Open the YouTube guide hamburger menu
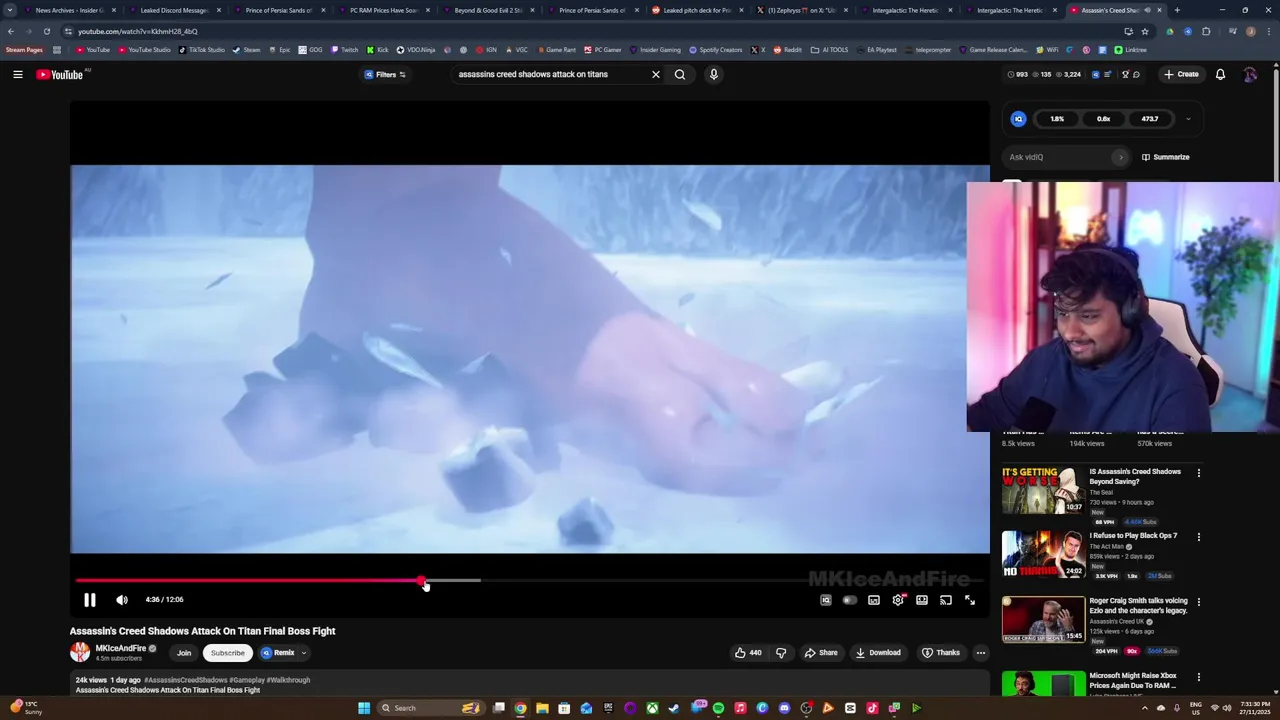The image size is (1280, 720). [x=18, y=74]
